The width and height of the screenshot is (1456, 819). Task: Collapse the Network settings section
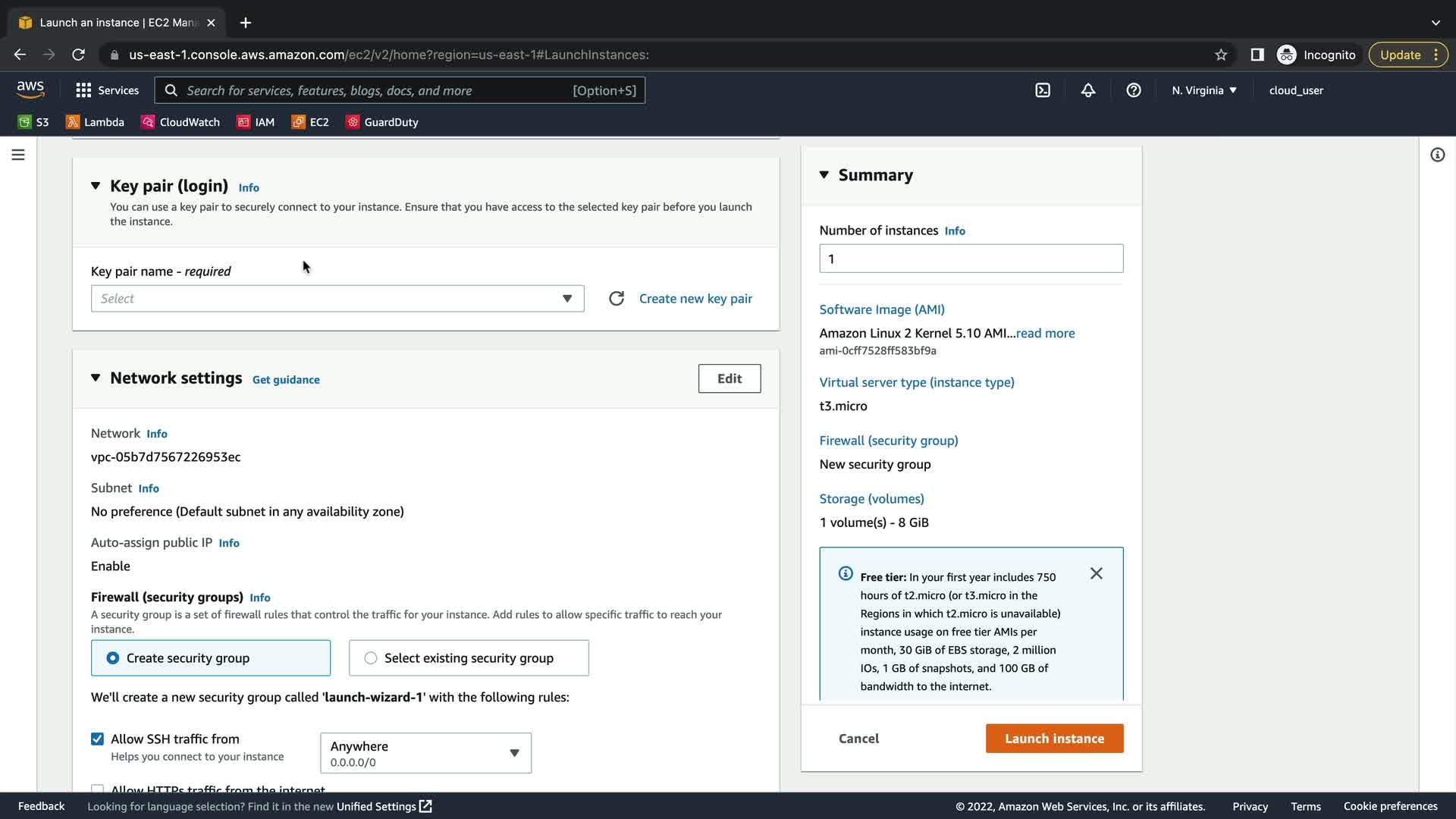(x=96, y=378)
